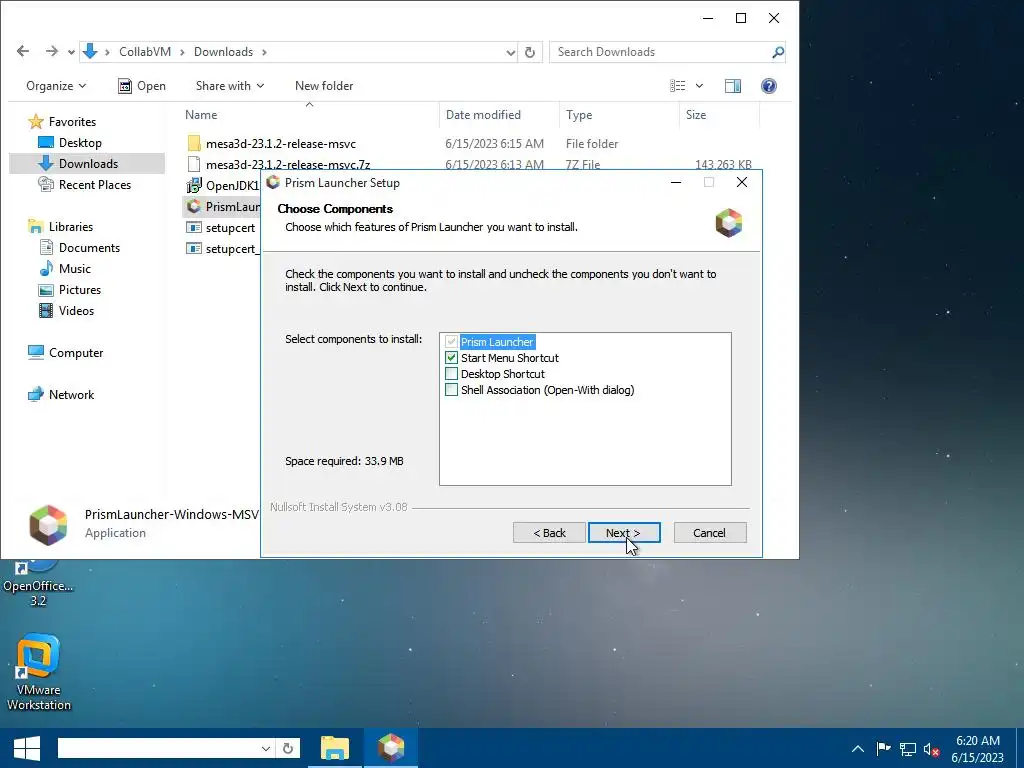Click the search magnifier icon in Explorer

(x=778, y=52)
